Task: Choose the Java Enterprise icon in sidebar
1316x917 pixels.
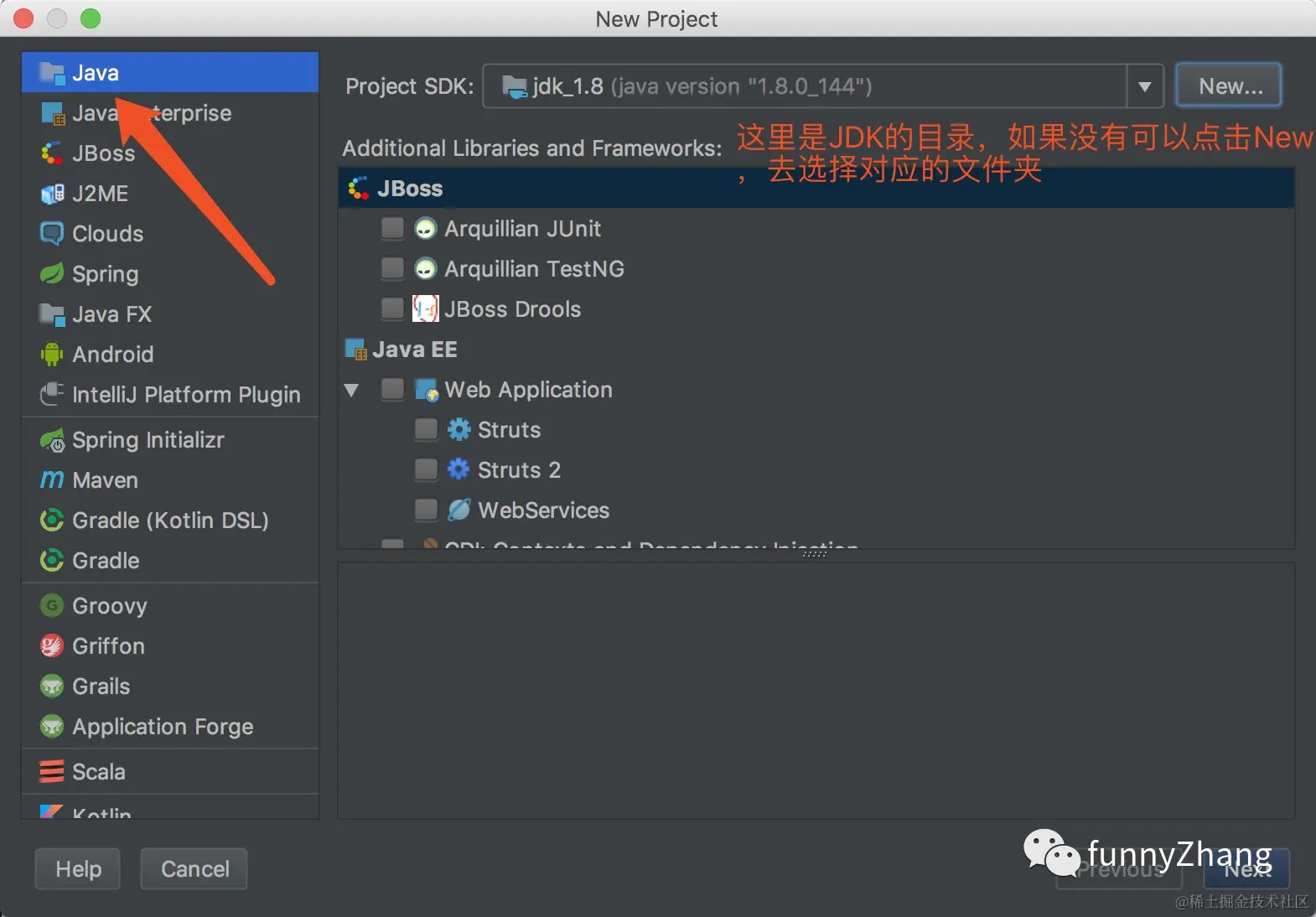Action: [x=52, y=113]
